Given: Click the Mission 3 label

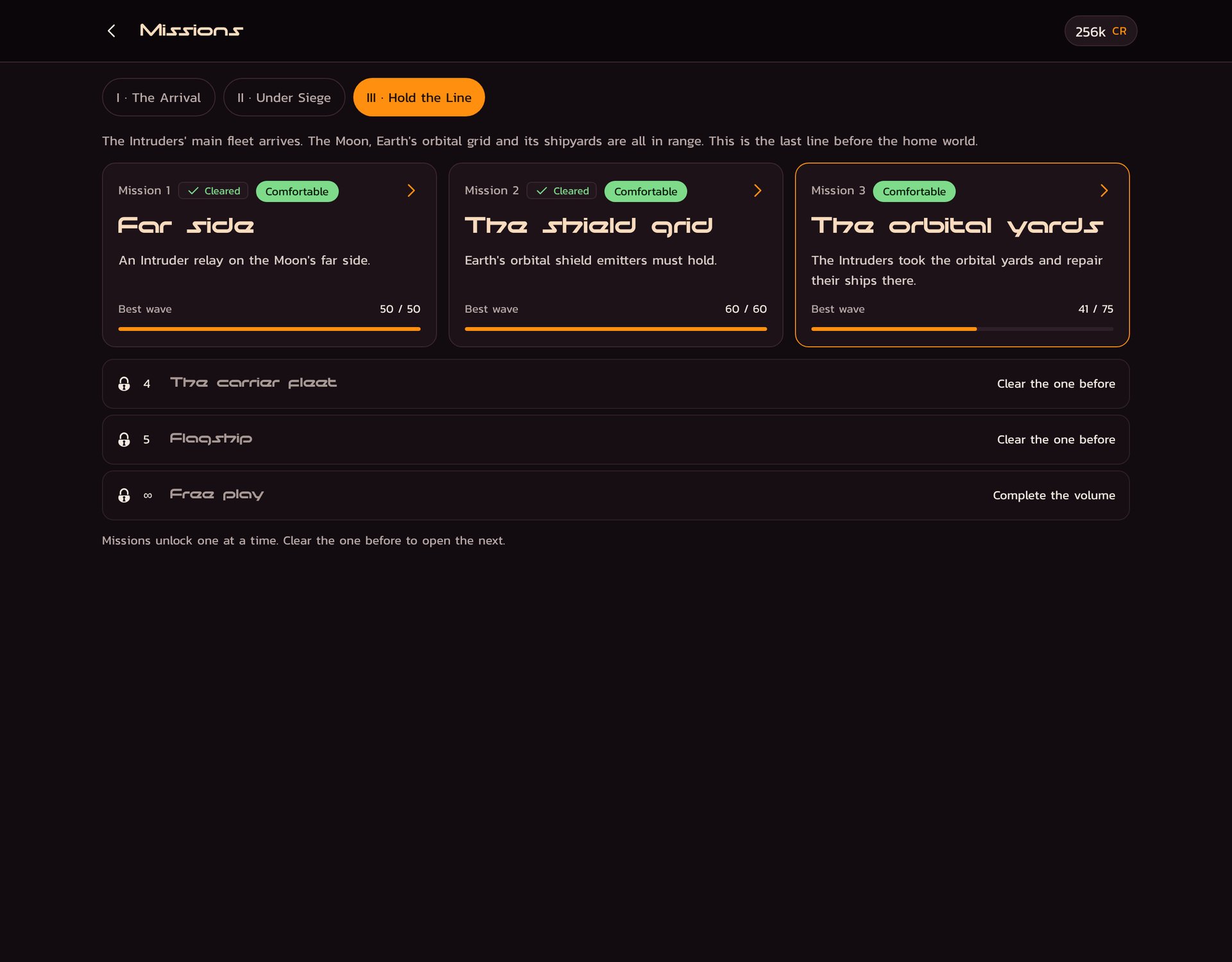Looking at the screenshot, I should [838, 190].
